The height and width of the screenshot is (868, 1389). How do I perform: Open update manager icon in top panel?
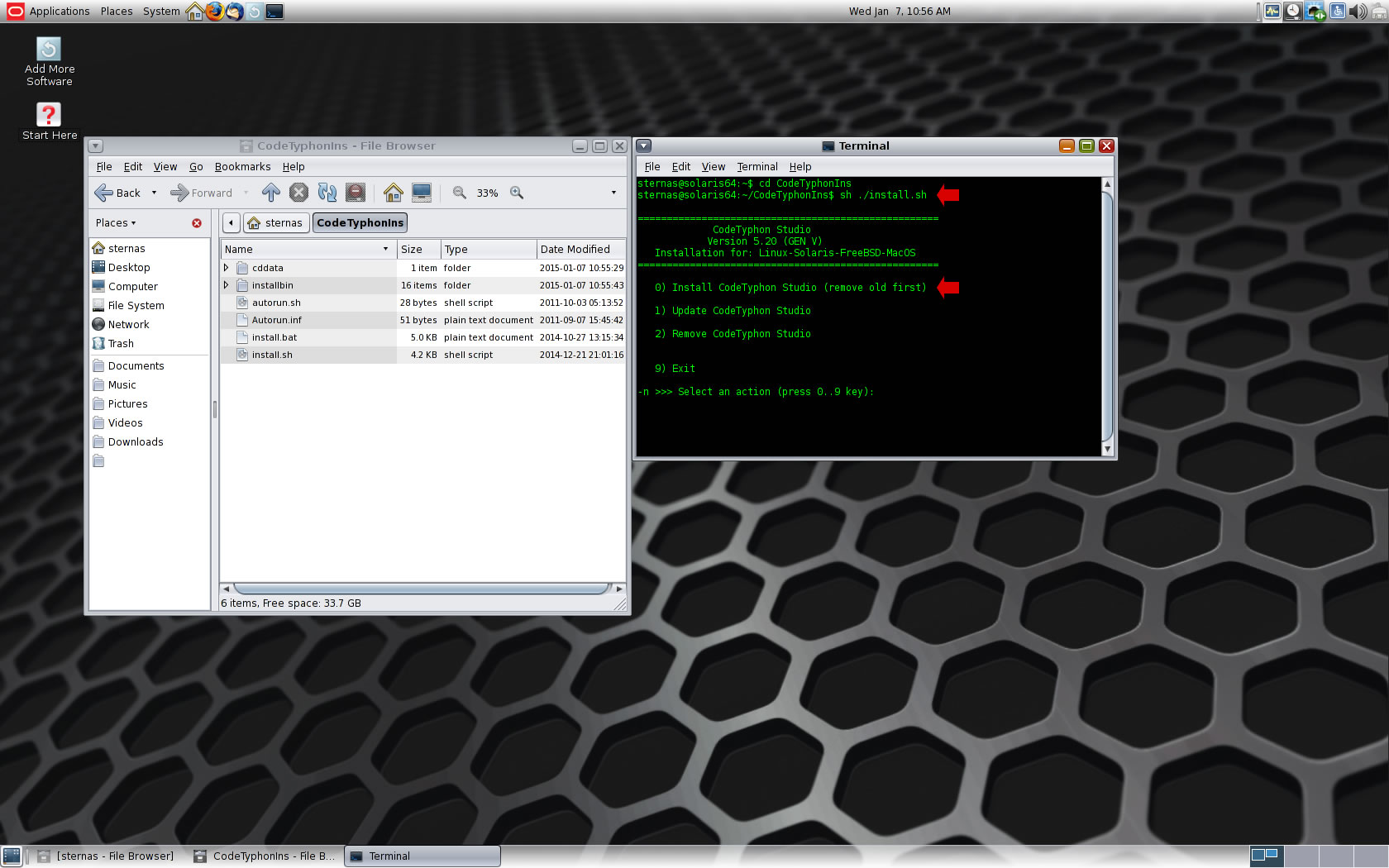pos(255,12)
